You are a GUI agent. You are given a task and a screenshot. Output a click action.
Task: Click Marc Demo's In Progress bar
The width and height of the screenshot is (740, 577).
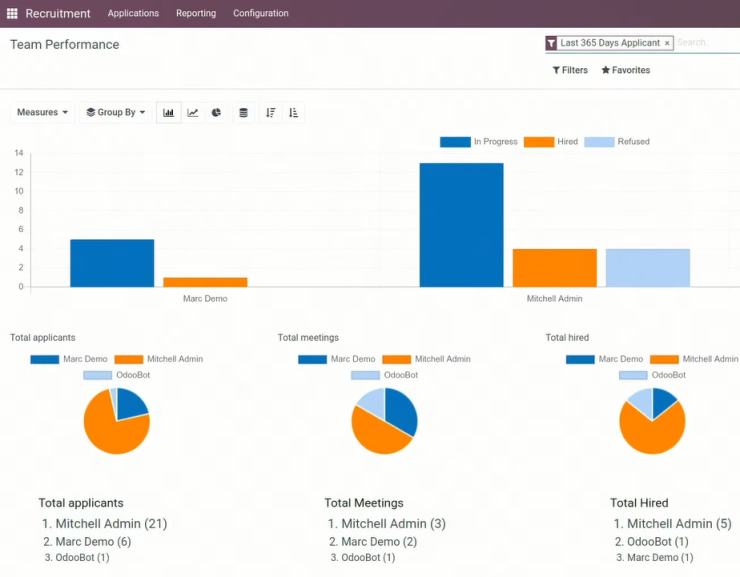(112, 263)
